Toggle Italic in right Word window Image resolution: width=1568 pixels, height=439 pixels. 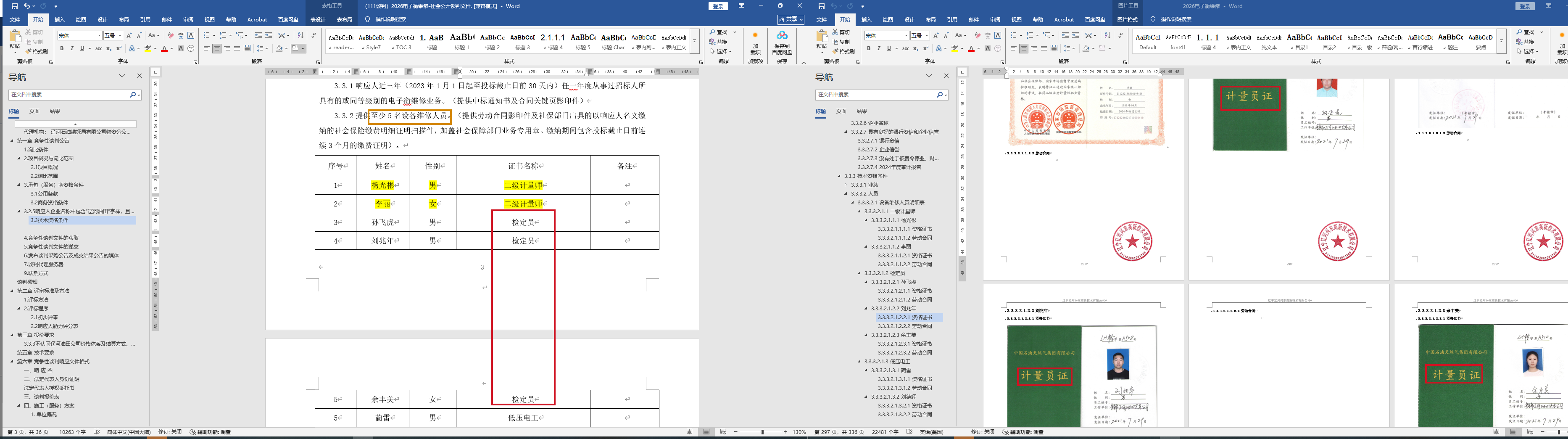coord(878,49)
